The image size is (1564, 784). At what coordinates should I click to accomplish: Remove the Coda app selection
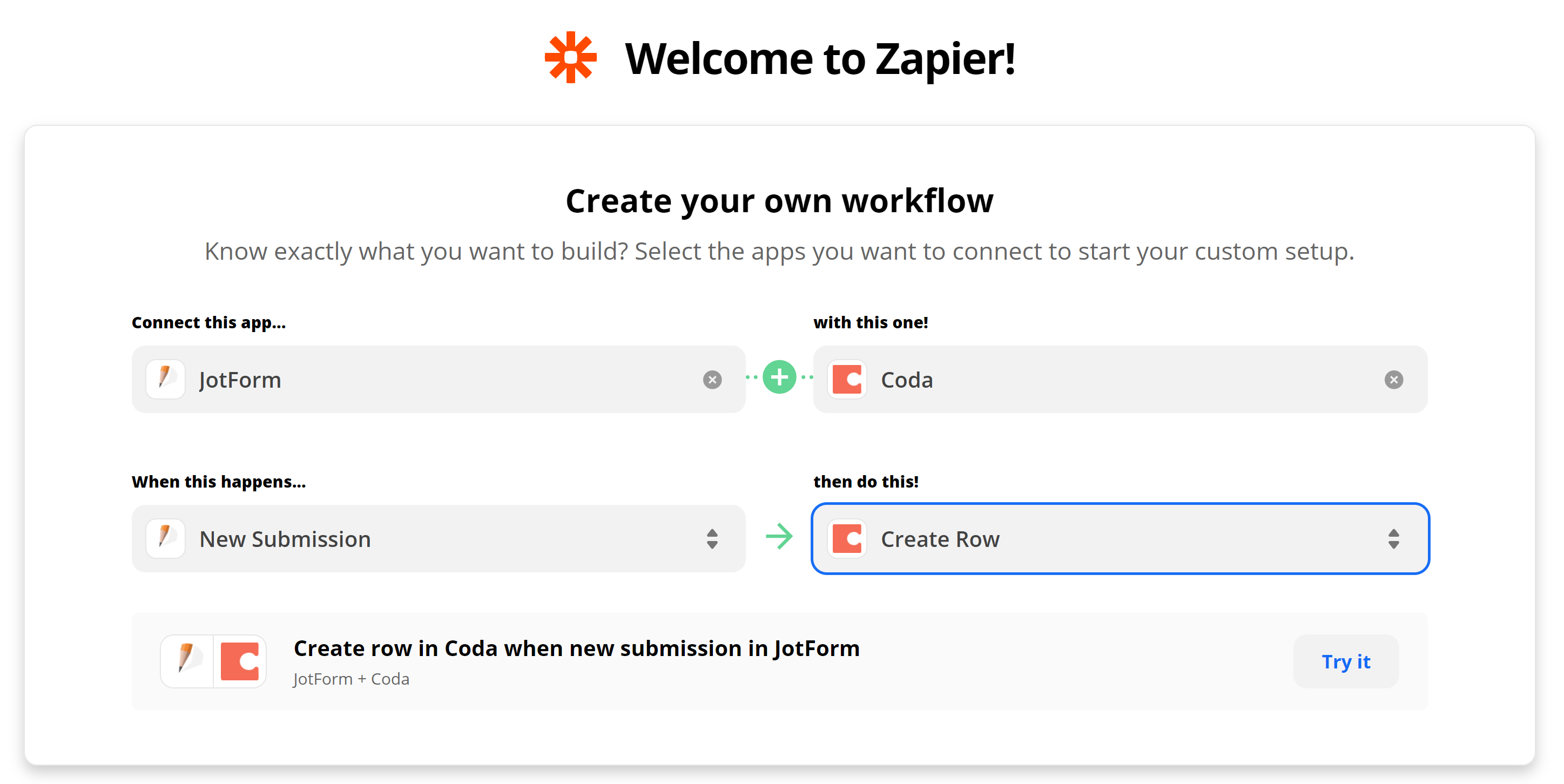(x=1393, y=380)
